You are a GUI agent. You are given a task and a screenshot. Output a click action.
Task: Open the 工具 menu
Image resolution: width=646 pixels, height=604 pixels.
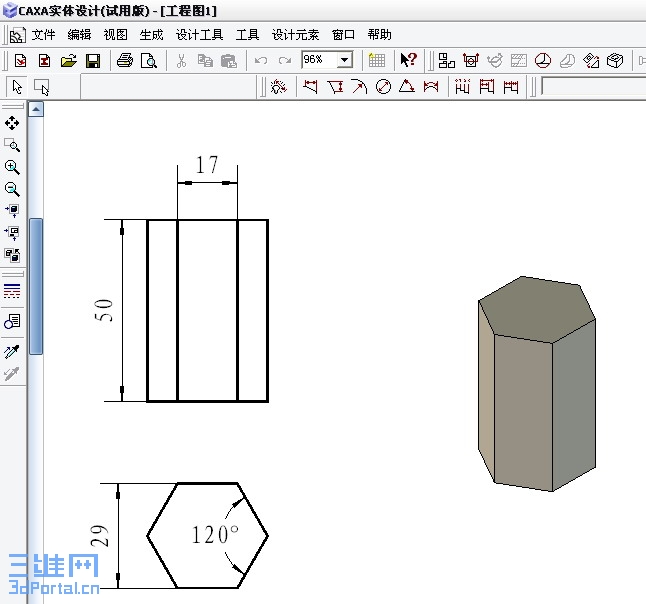[x=247, y=35]
